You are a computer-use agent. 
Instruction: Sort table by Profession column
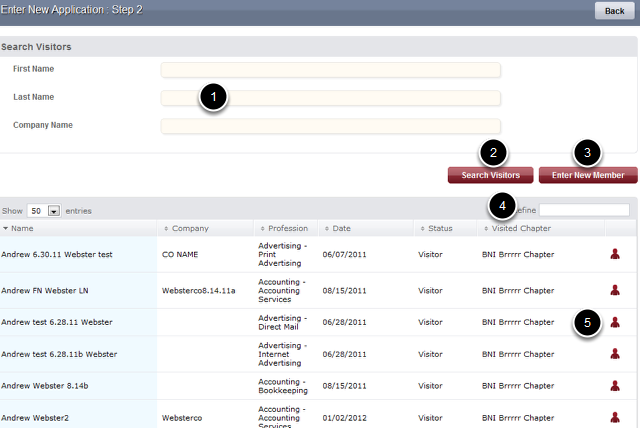coord(285,228)
